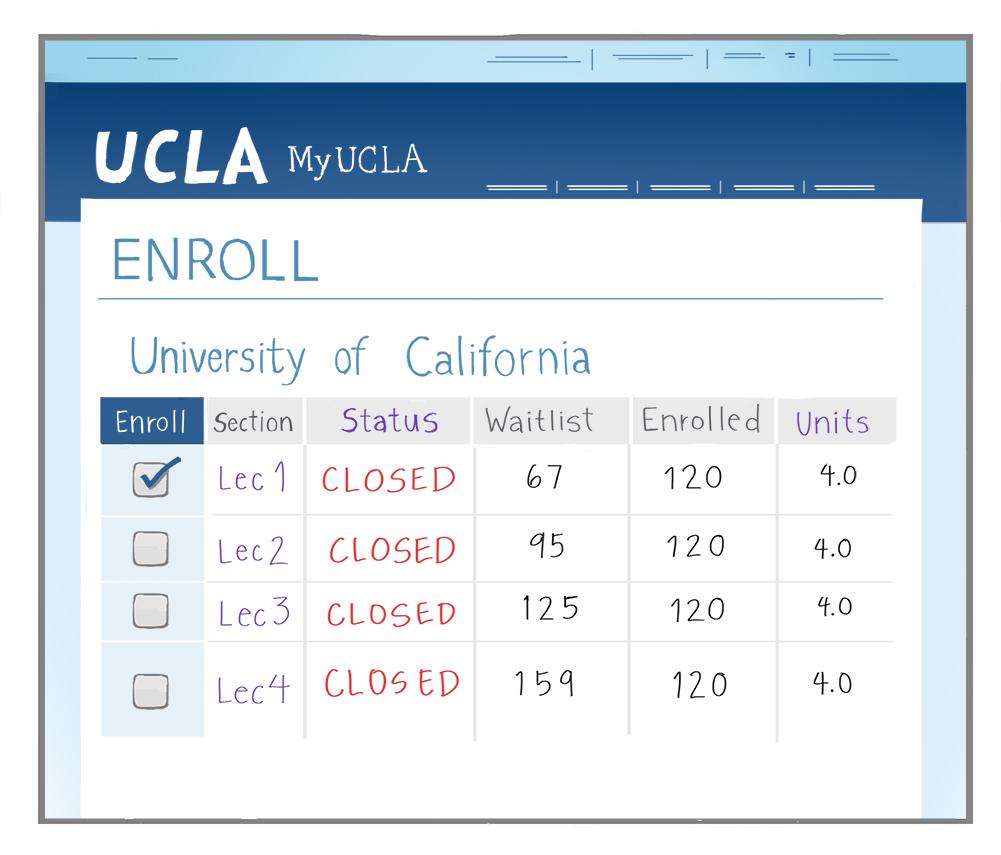
Task: Sort by the Section column header
Action: click(x=254, y=422)
